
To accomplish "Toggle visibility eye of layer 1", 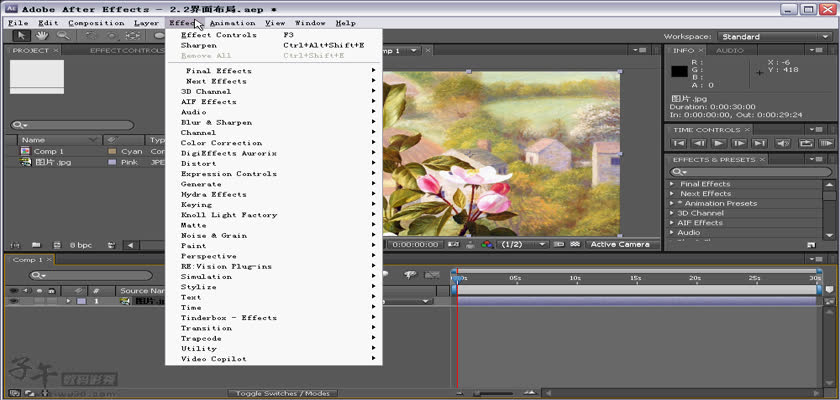I will coord(13,301).
